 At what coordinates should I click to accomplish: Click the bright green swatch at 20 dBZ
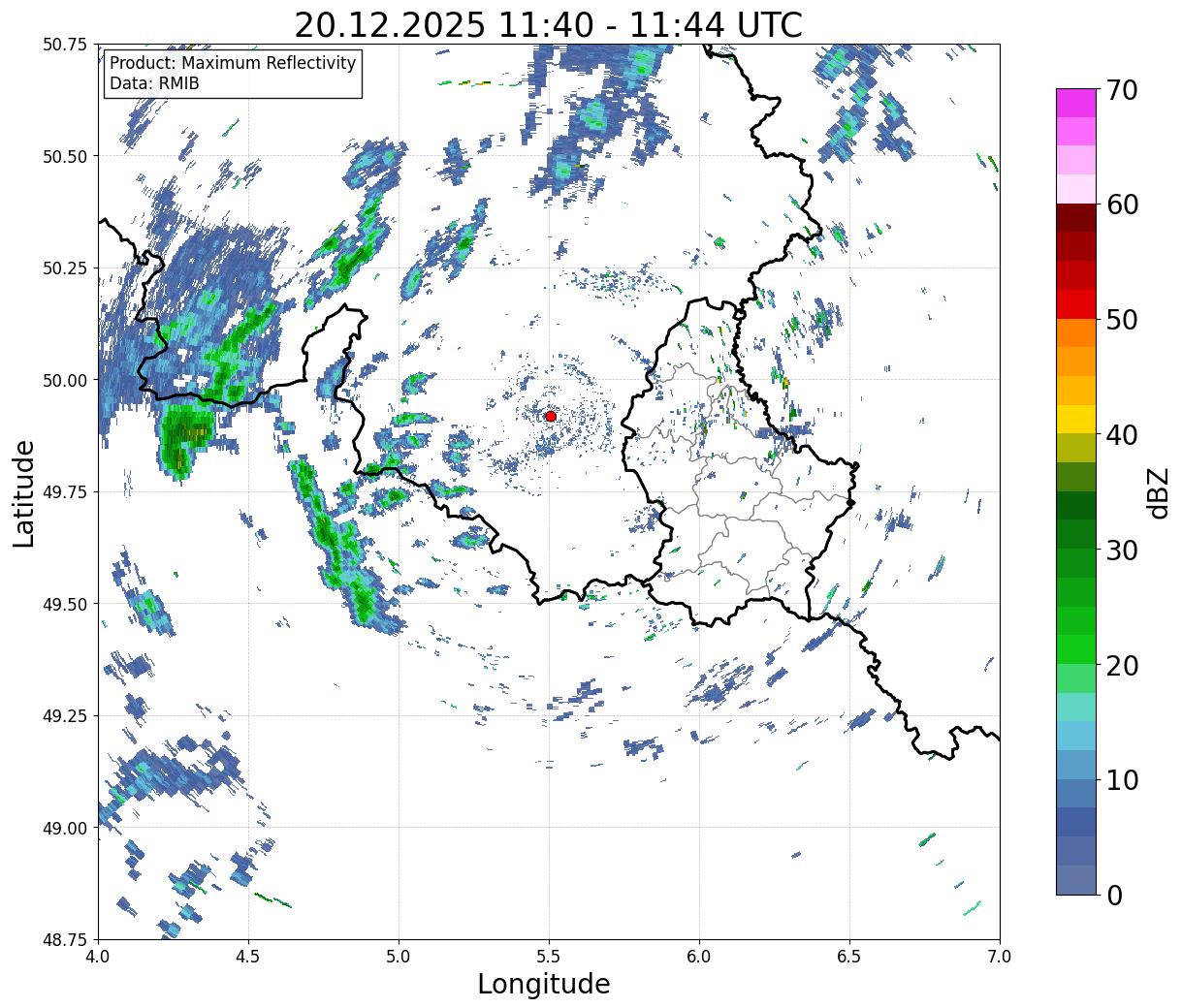[1076, 649]
